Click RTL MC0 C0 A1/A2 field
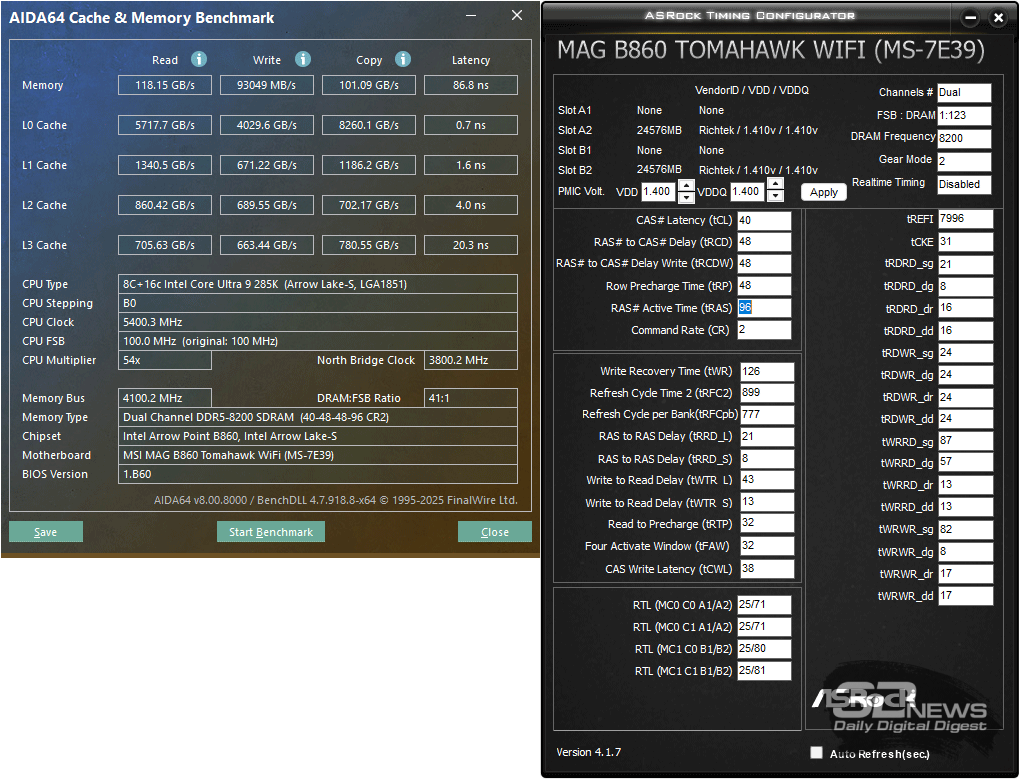 764,605
